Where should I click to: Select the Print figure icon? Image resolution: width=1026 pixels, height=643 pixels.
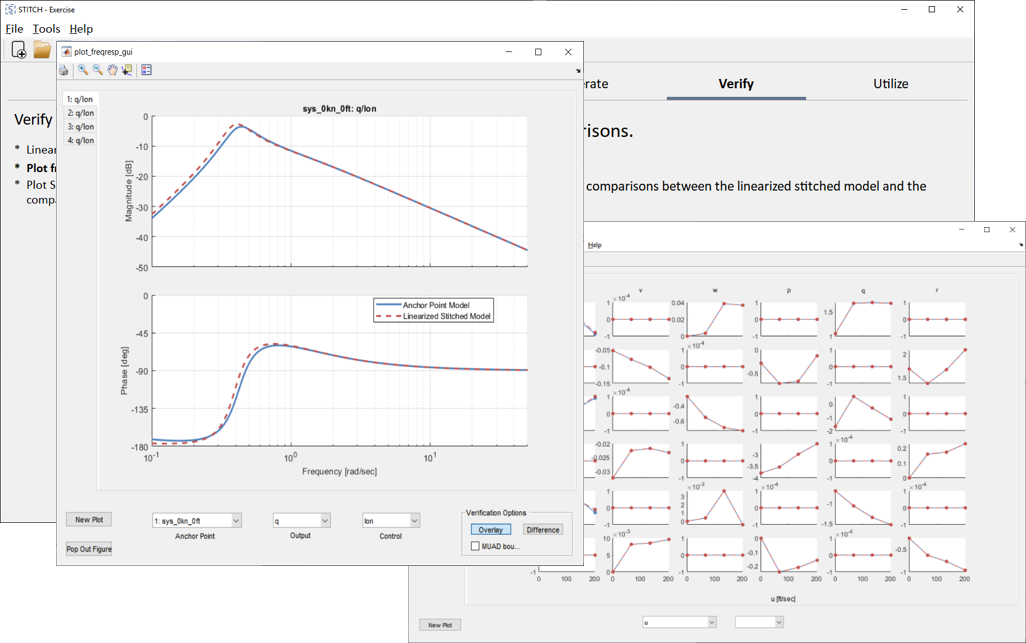tap(63, 69)
